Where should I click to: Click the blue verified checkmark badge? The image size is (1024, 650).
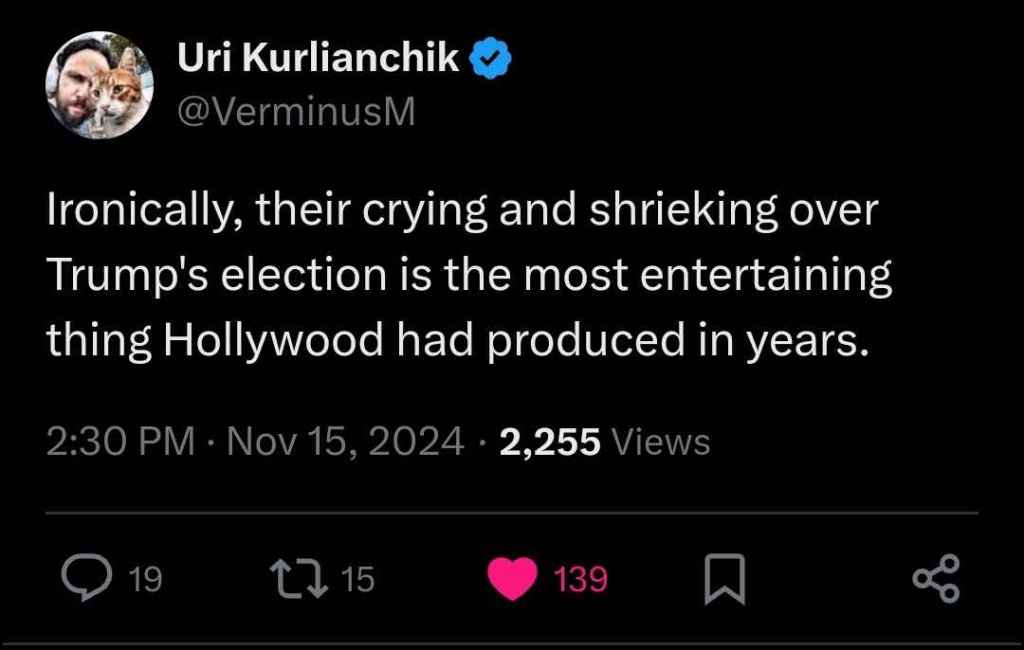(491, 60)
